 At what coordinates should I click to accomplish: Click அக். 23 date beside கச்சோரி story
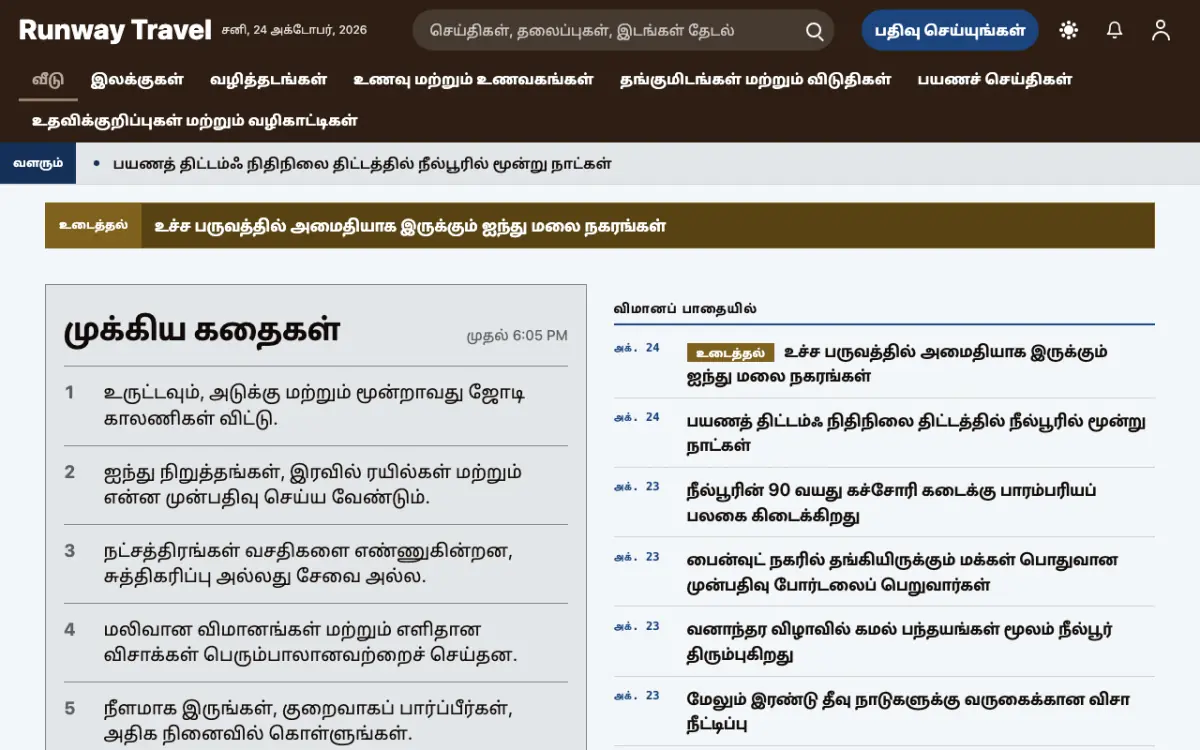tap(637, 487)
